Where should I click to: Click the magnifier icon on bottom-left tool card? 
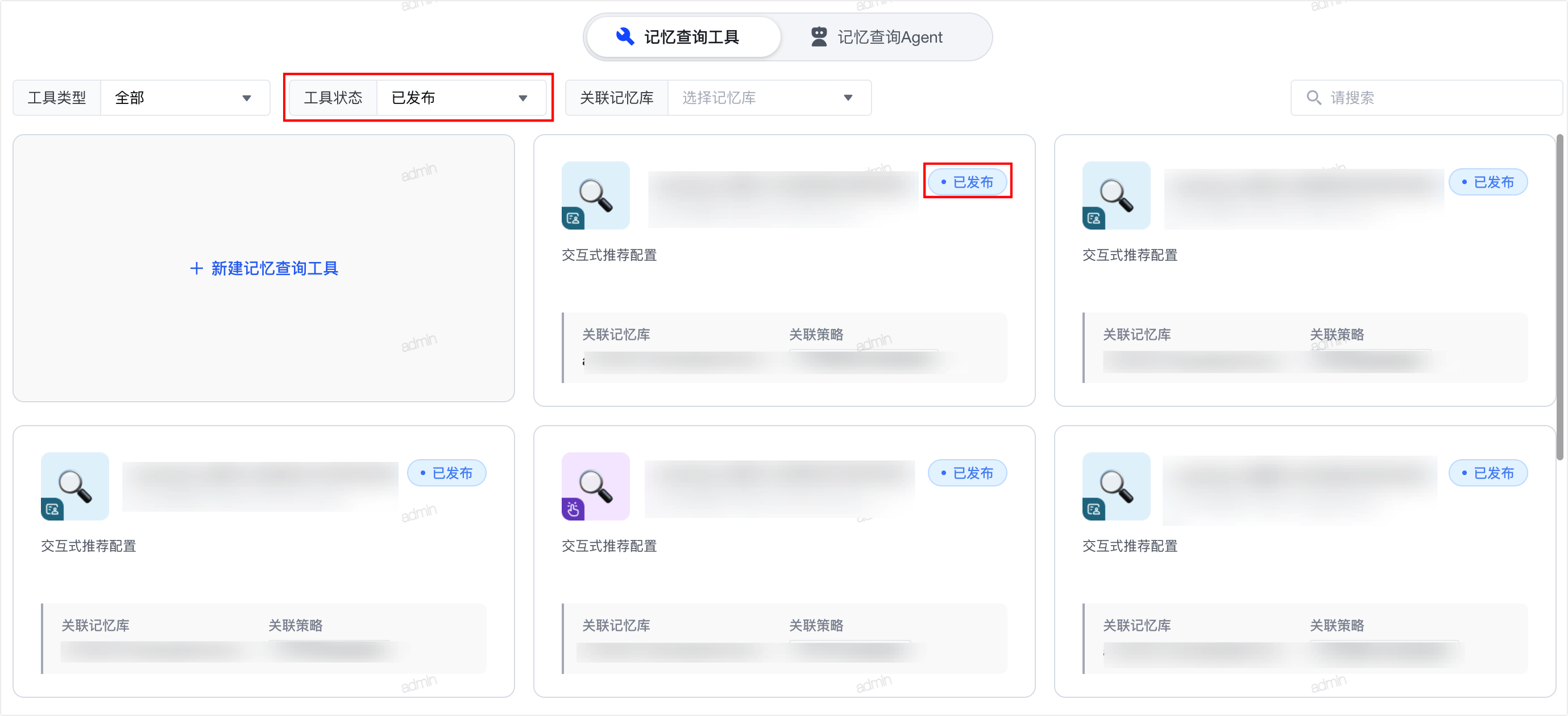[75, 486]
